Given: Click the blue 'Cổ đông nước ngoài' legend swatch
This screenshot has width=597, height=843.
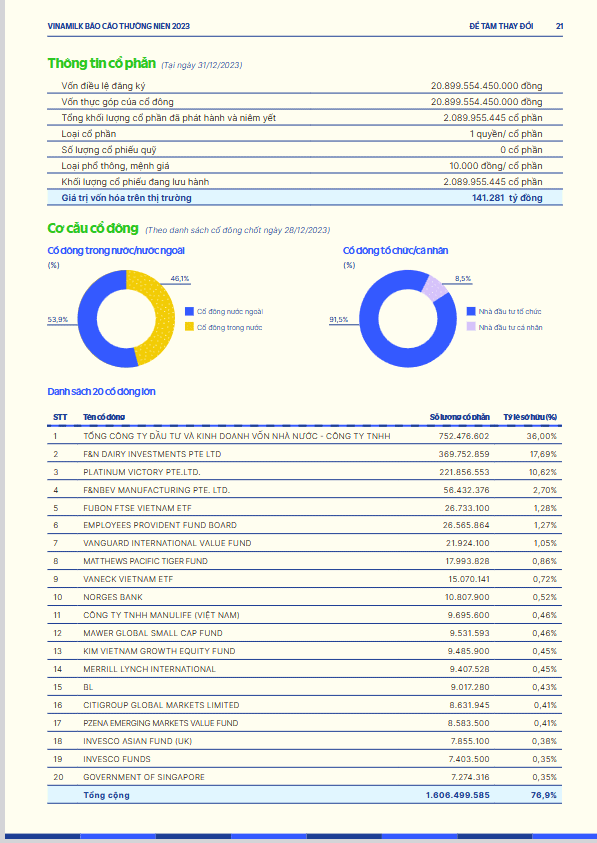Looking at the screenshot, I should (x=189, y=311).
